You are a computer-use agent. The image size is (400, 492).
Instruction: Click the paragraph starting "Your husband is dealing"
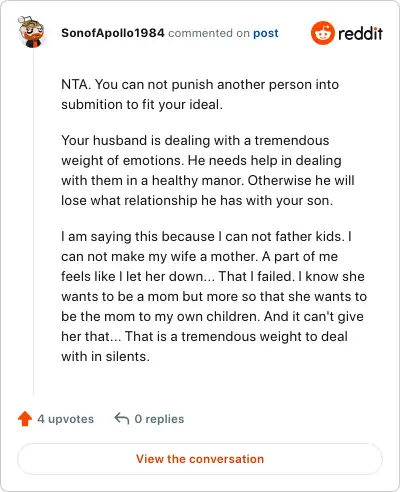point(208,170)
